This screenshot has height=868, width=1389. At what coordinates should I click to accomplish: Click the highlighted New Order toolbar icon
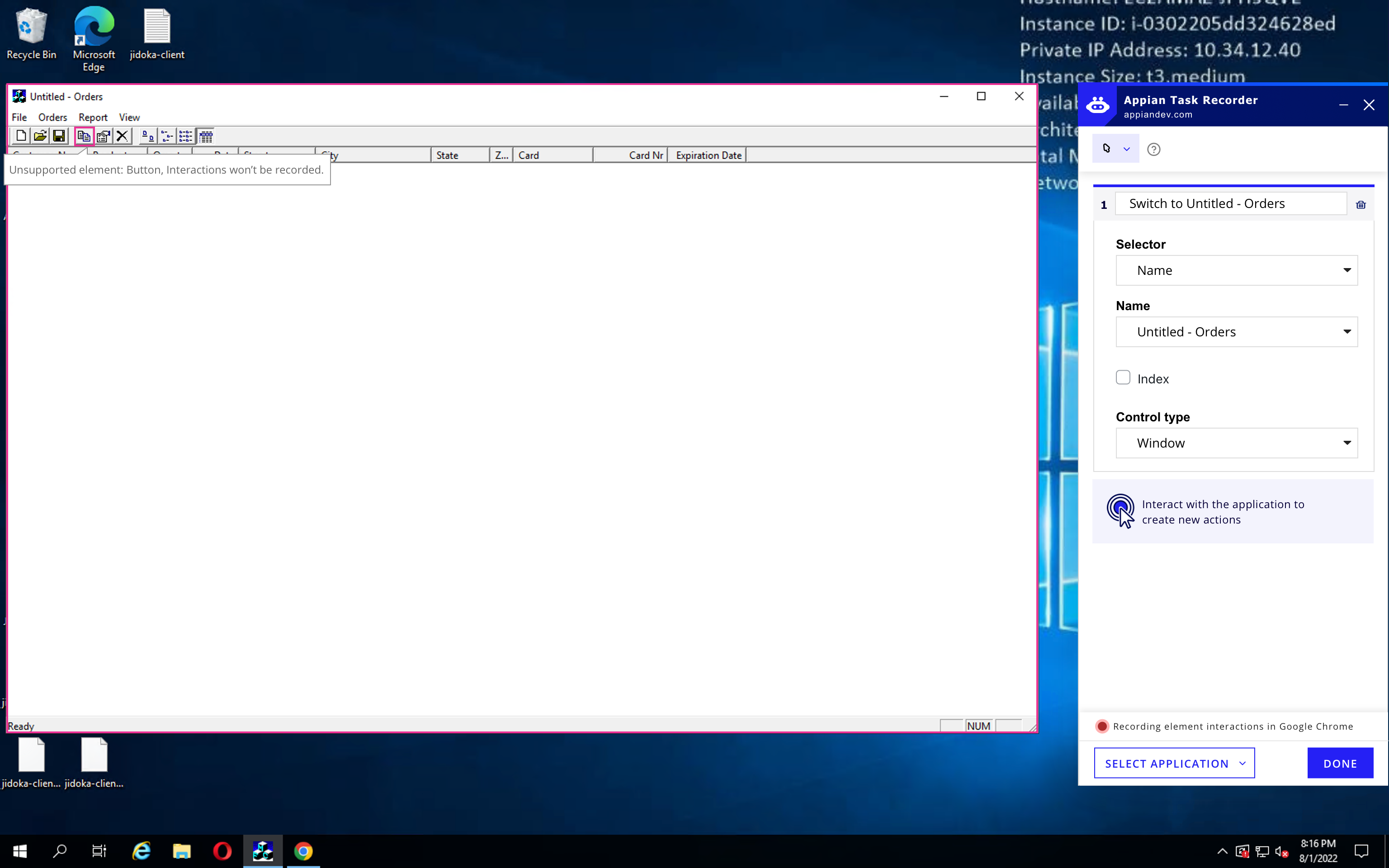84,136
